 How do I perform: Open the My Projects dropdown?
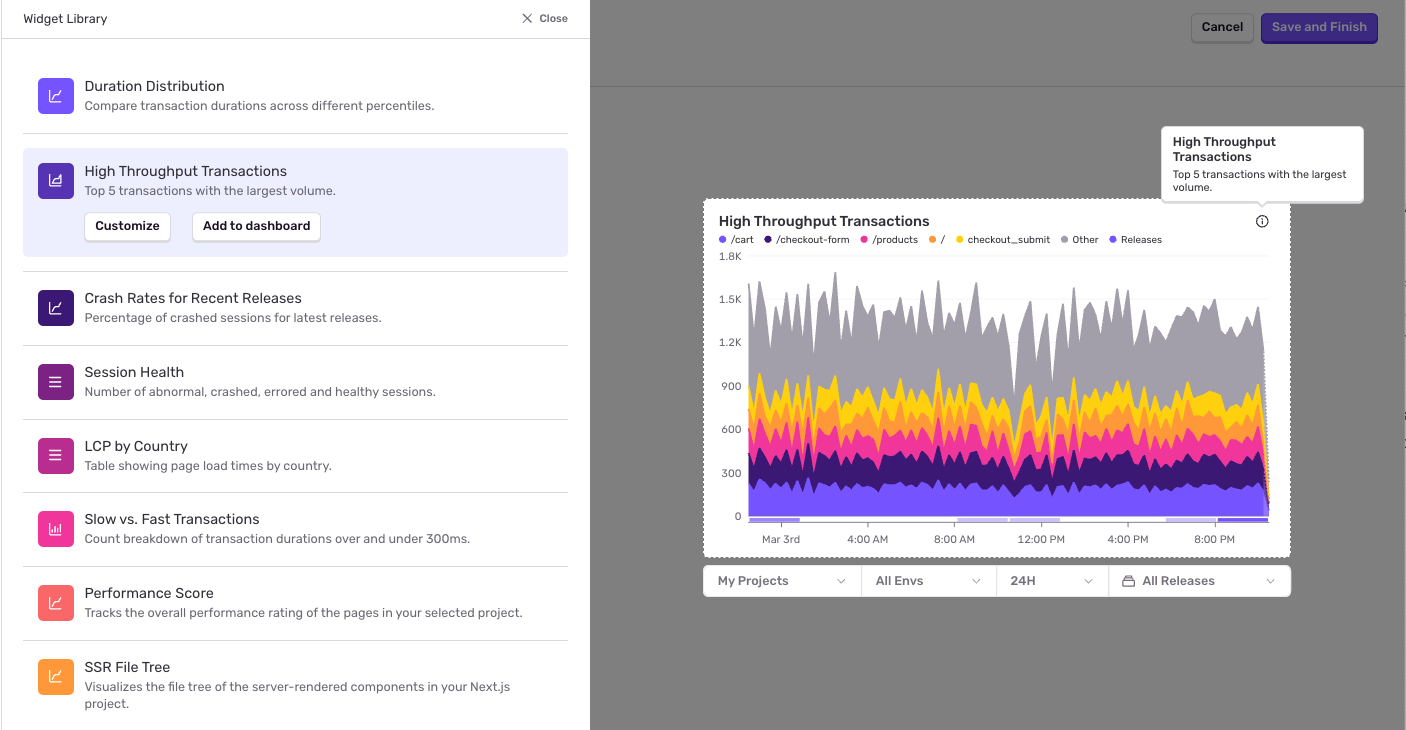tap(782, 581)
